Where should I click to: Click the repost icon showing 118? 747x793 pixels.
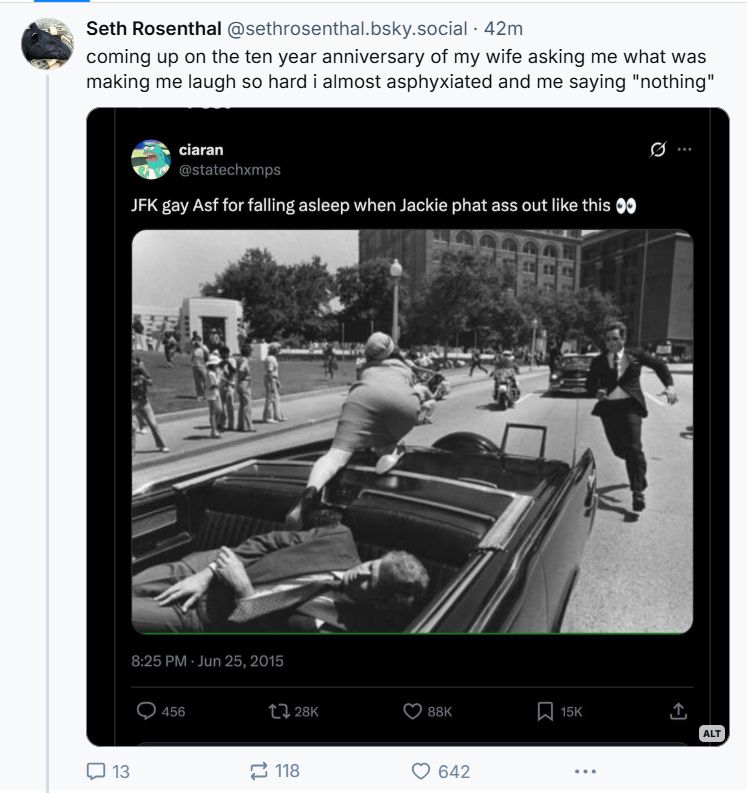tap(258, 771)
